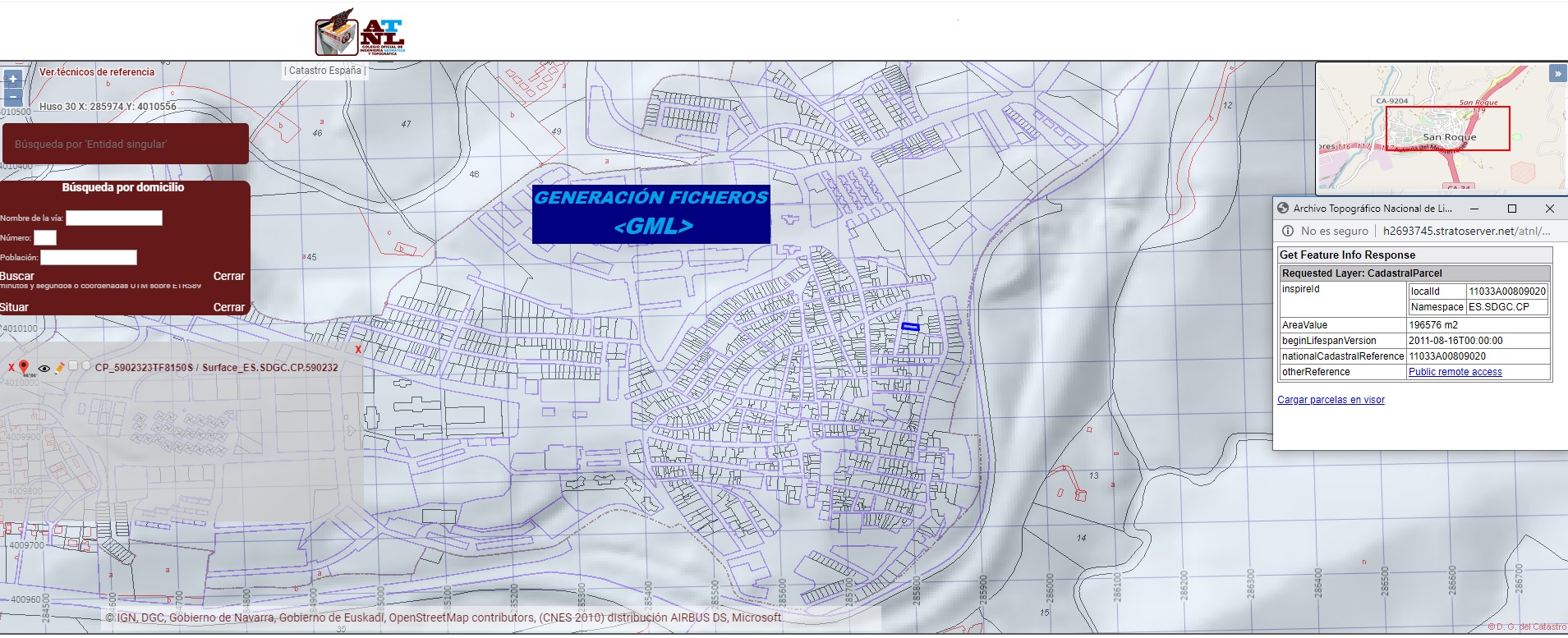Zoom in with the map plus button
Screen dimensions: 1568x638
coord(12,80)
